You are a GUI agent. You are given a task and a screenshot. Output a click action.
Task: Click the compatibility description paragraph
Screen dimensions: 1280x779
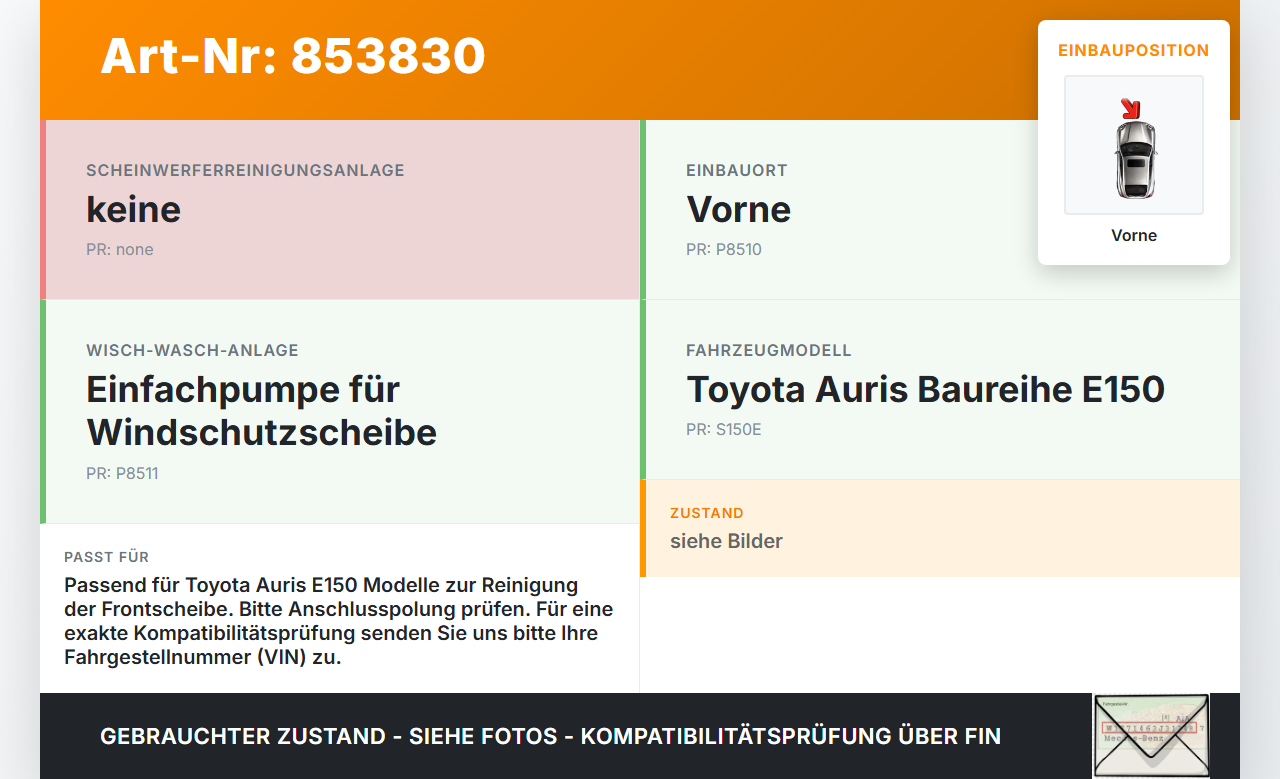point(339,621)
